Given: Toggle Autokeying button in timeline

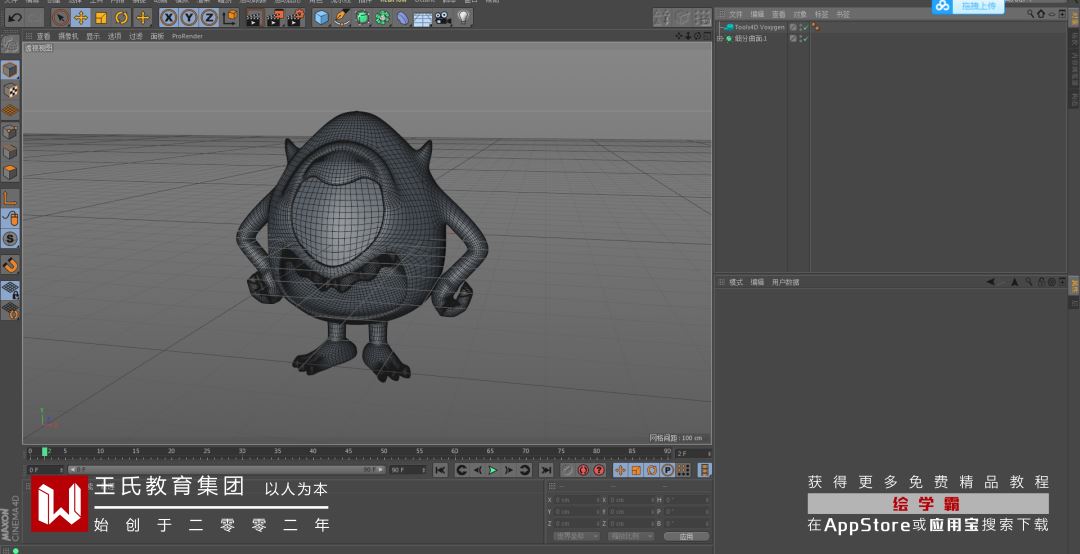Looking at the screenshot, I should click(583, 470).
